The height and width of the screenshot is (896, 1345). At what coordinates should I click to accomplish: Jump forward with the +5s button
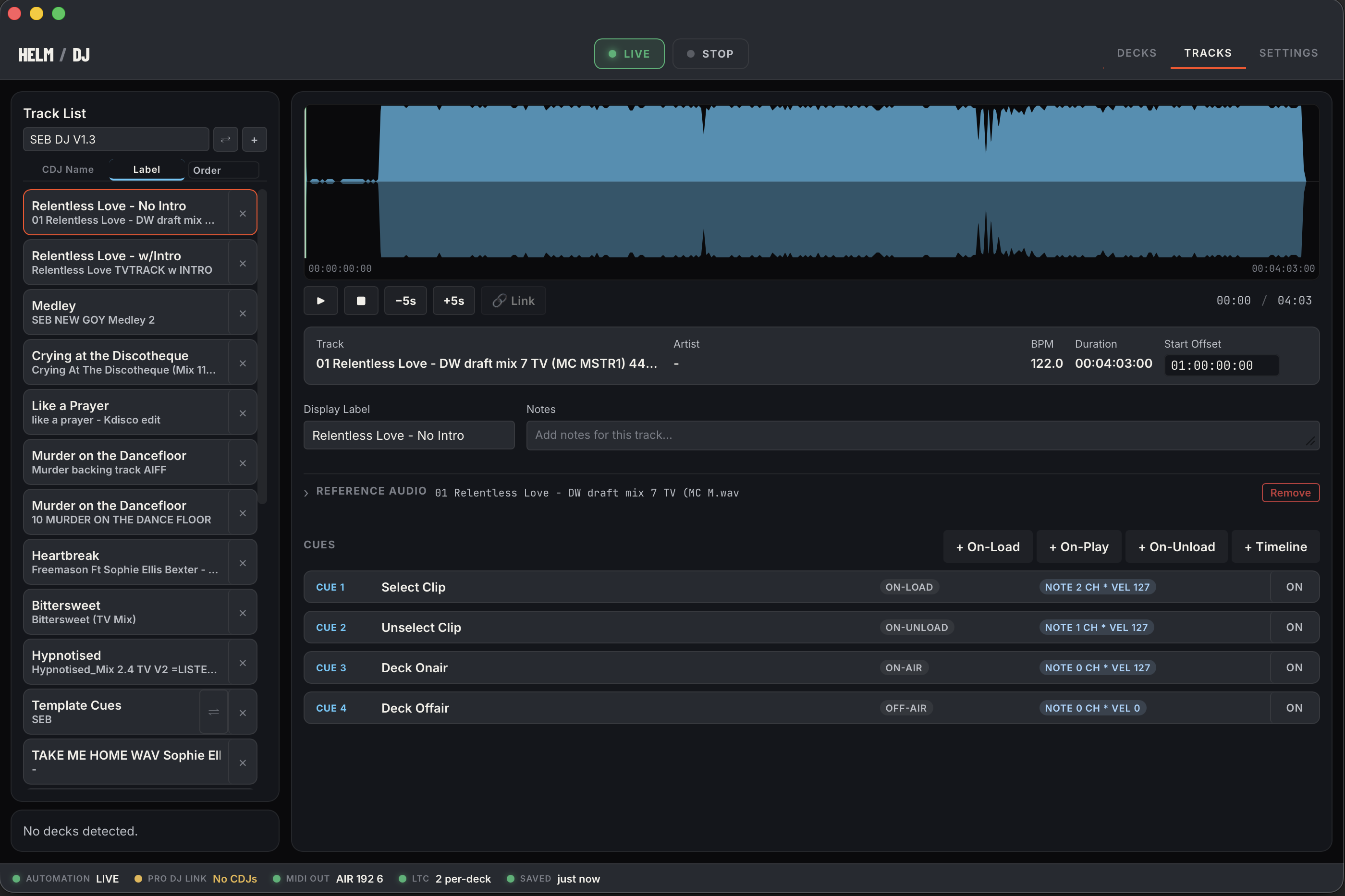[x=453, y=301]
